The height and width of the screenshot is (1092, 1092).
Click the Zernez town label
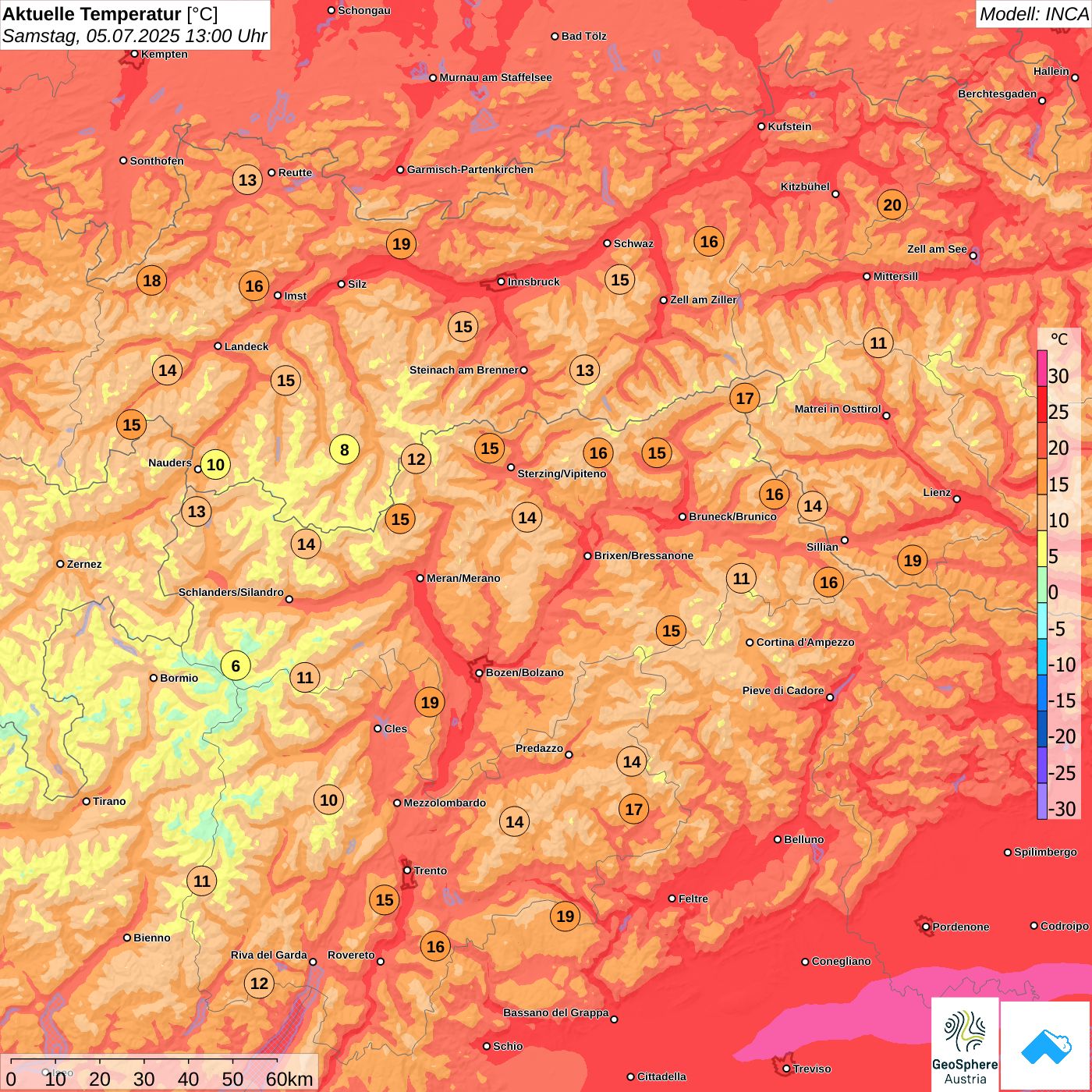(84, 564)
